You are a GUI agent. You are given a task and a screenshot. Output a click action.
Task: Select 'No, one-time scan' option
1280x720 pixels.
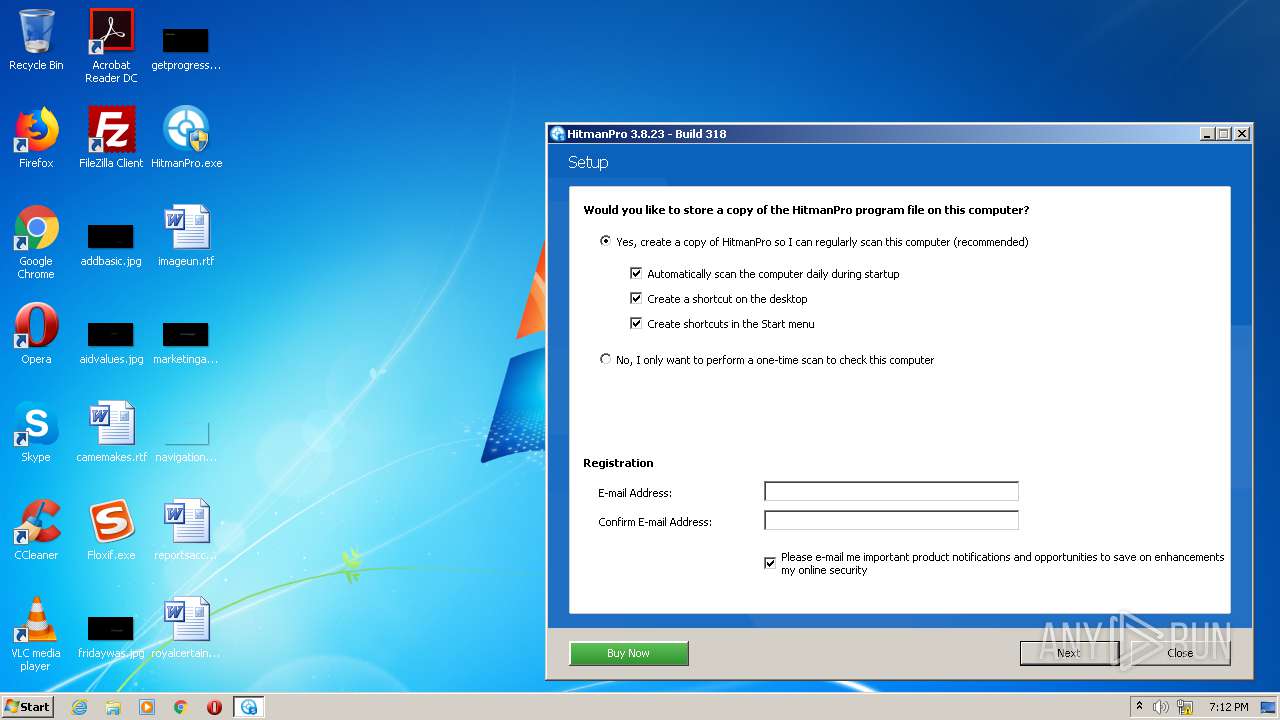605,359
